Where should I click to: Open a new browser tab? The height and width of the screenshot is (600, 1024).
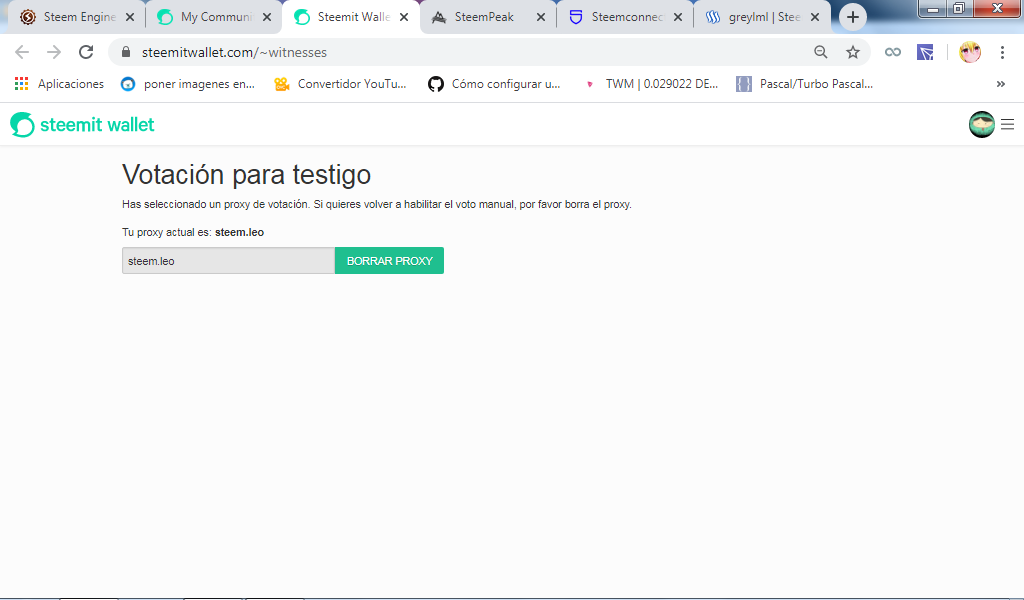click(x=852, y=17)
